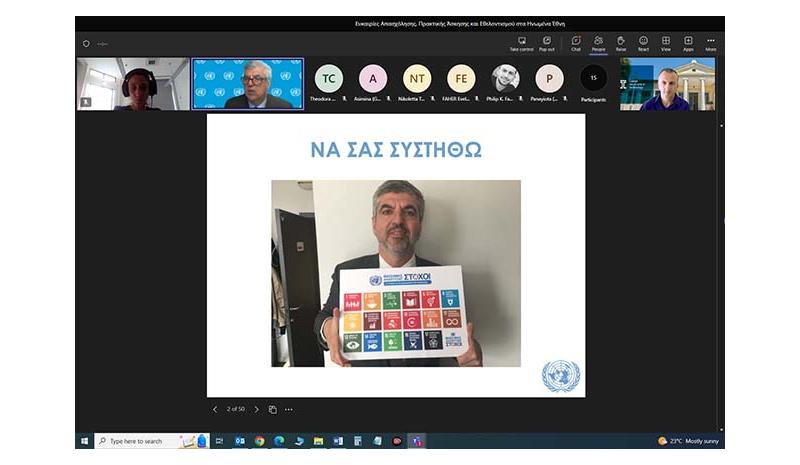Open the React emoji menu
Image resolution: width=800 pixels, height=465 pixels.
coord(643,44)
